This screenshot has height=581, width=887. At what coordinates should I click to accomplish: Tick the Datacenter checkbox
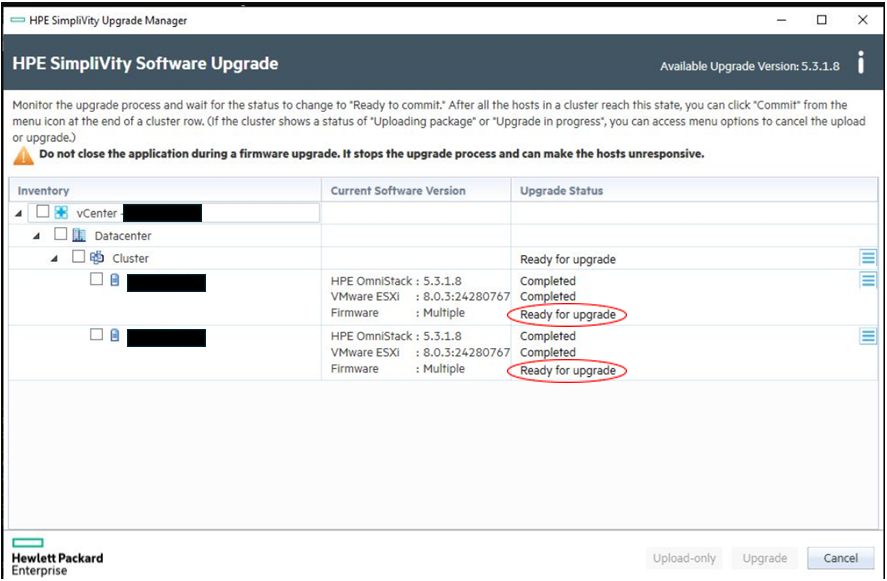[60, 235]
